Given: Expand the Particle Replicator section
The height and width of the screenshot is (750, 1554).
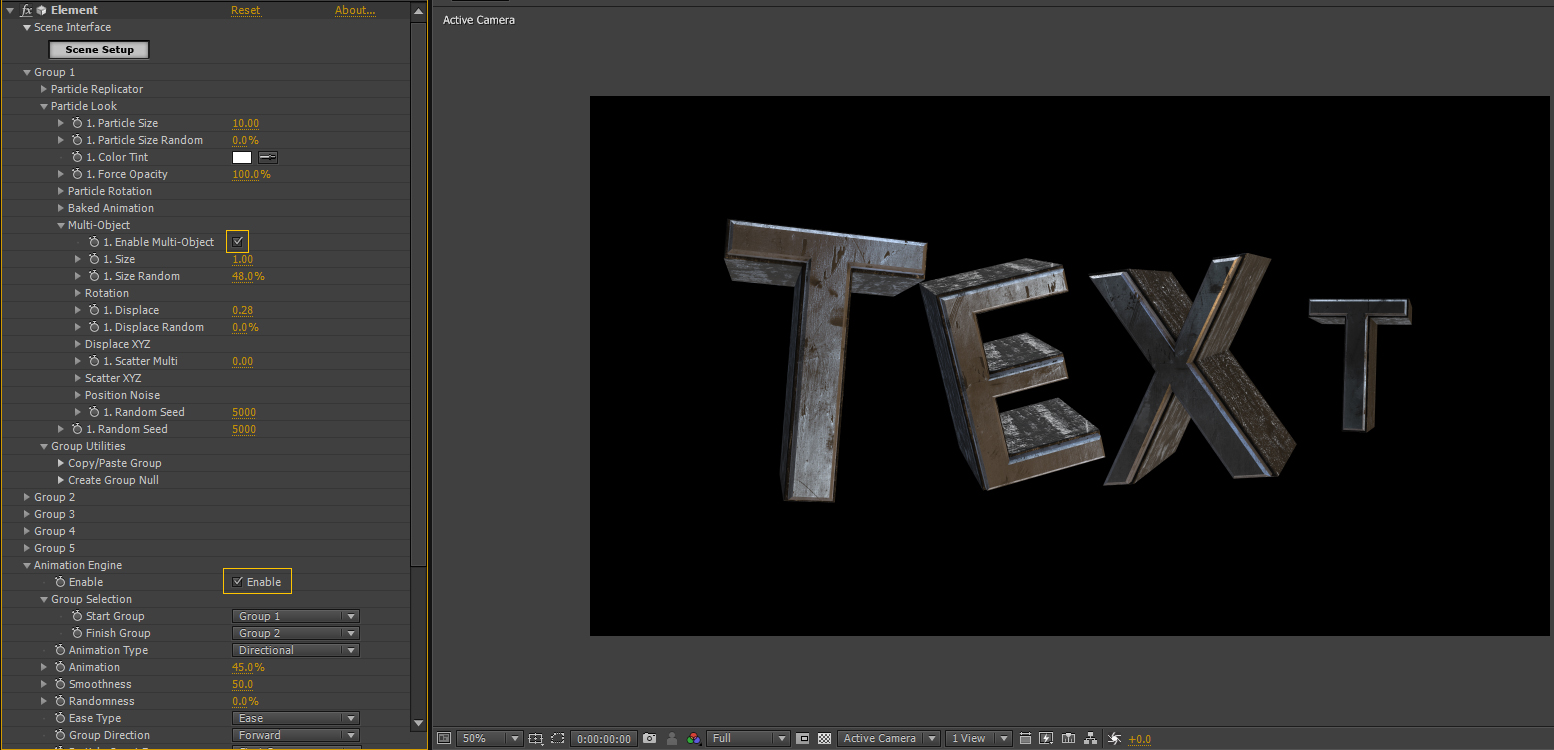Looking at the screenshot, I should [44, 89].
